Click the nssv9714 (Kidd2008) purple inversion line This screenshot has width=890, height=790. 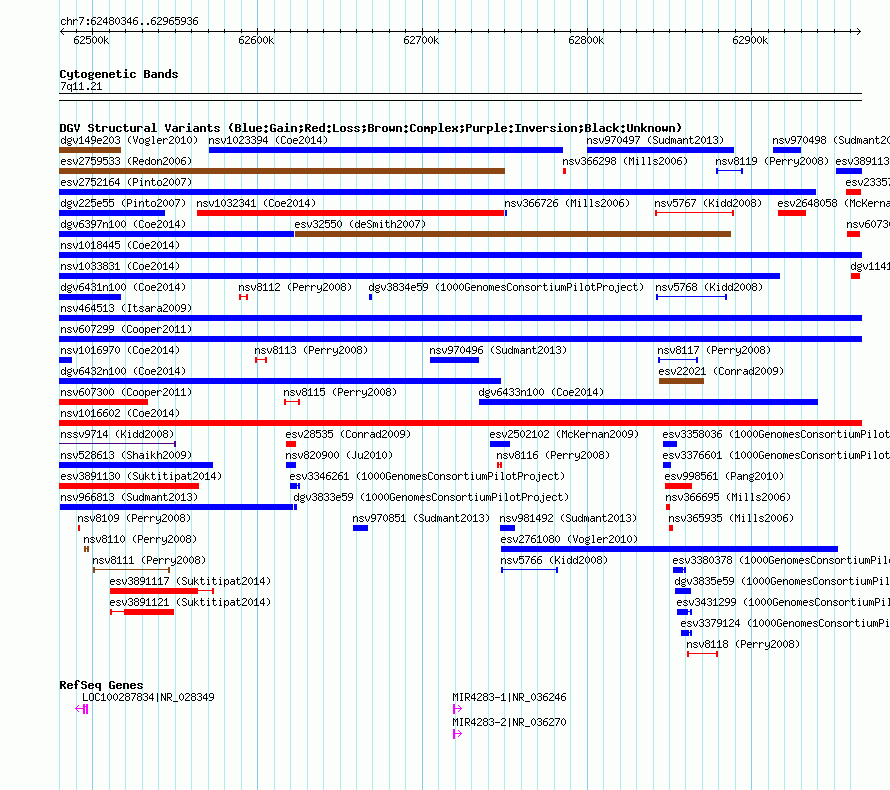(117, 444)
